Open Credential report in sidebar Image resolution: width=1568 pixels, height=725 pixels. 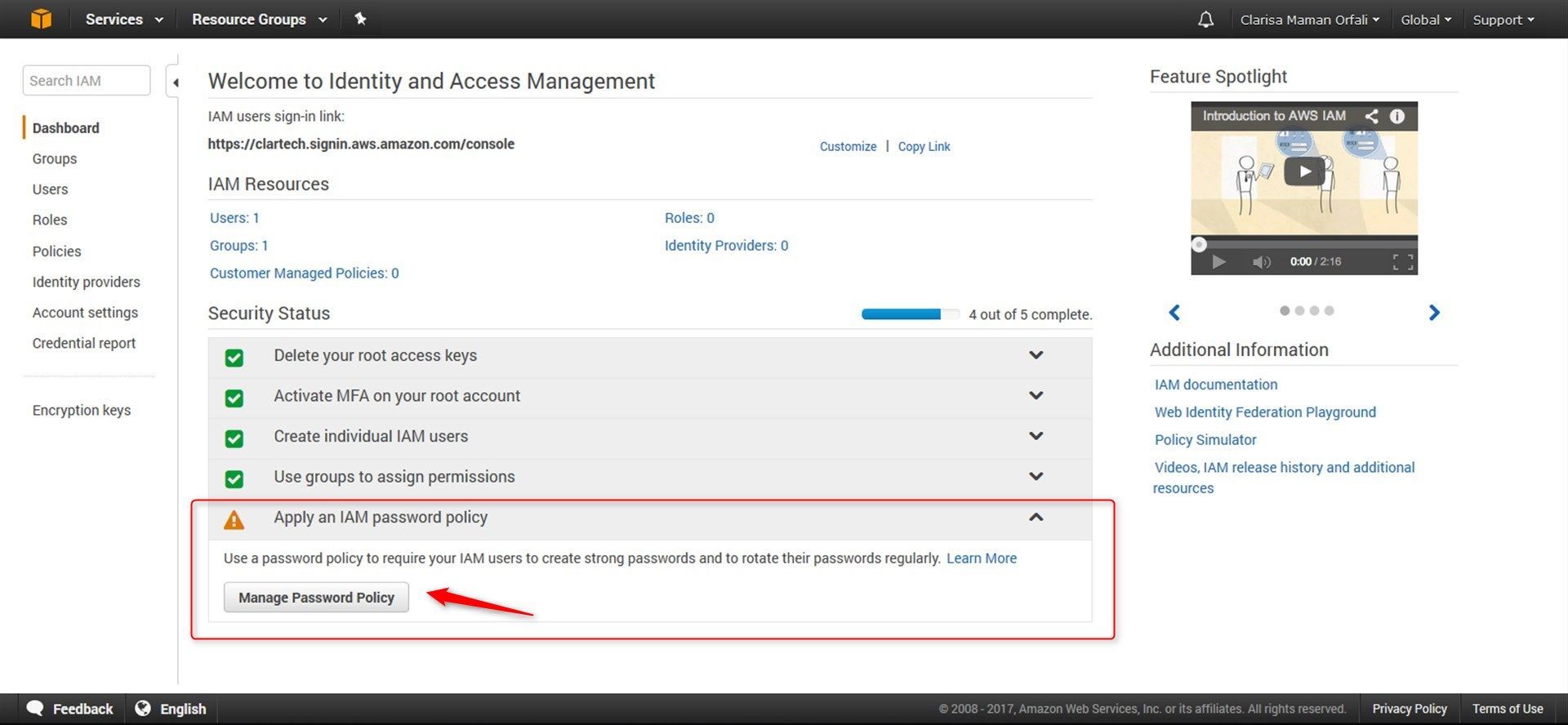(x=84, y=343)
